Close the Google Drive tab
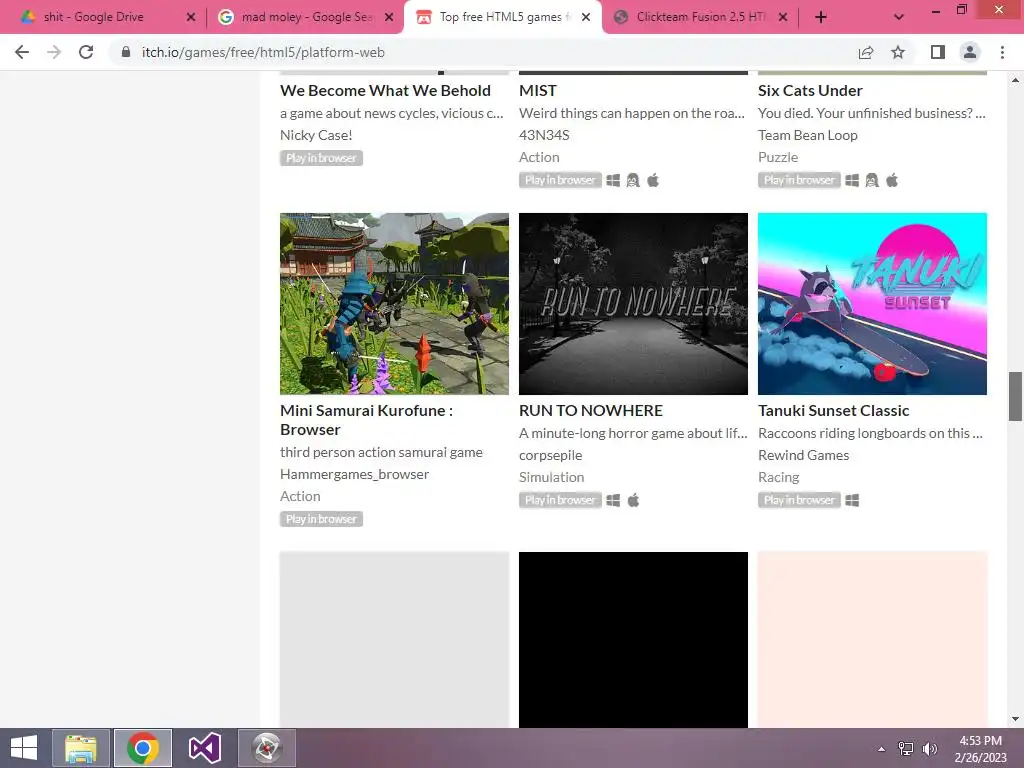1024x768 pixels. (191, 17)
